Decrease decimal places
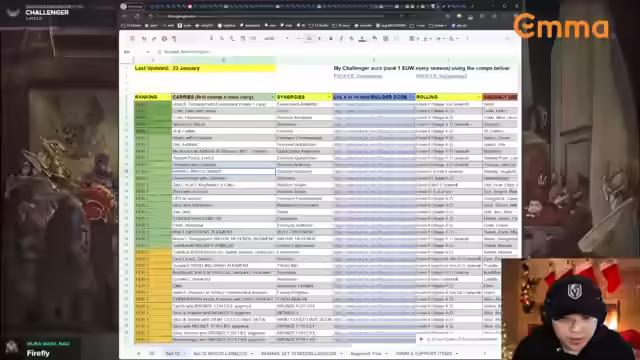 click(232, 38)
